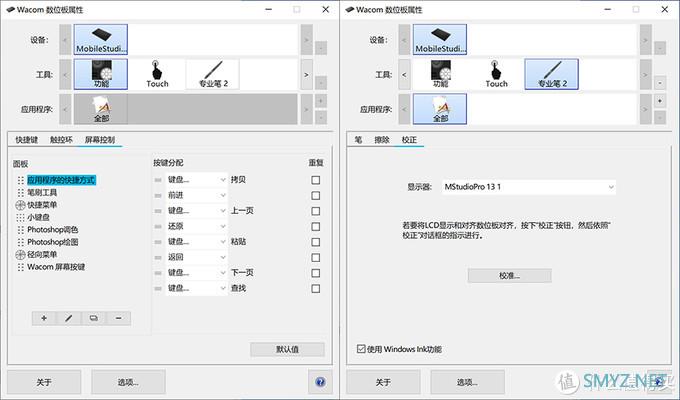
Task: Click 默认值 default button
Action: 287,349
